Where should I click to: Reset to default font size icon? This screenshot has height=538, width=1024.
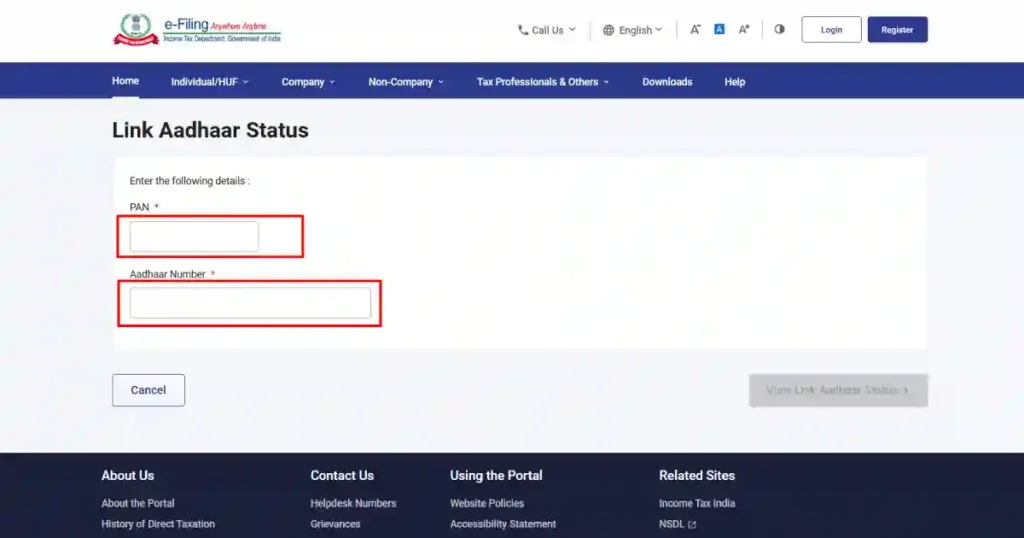[719, 29]
